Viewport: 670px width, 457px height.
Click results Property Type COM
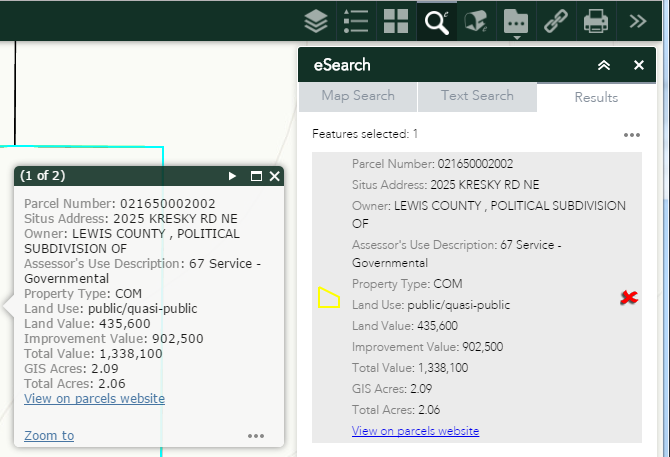[407, 284]
